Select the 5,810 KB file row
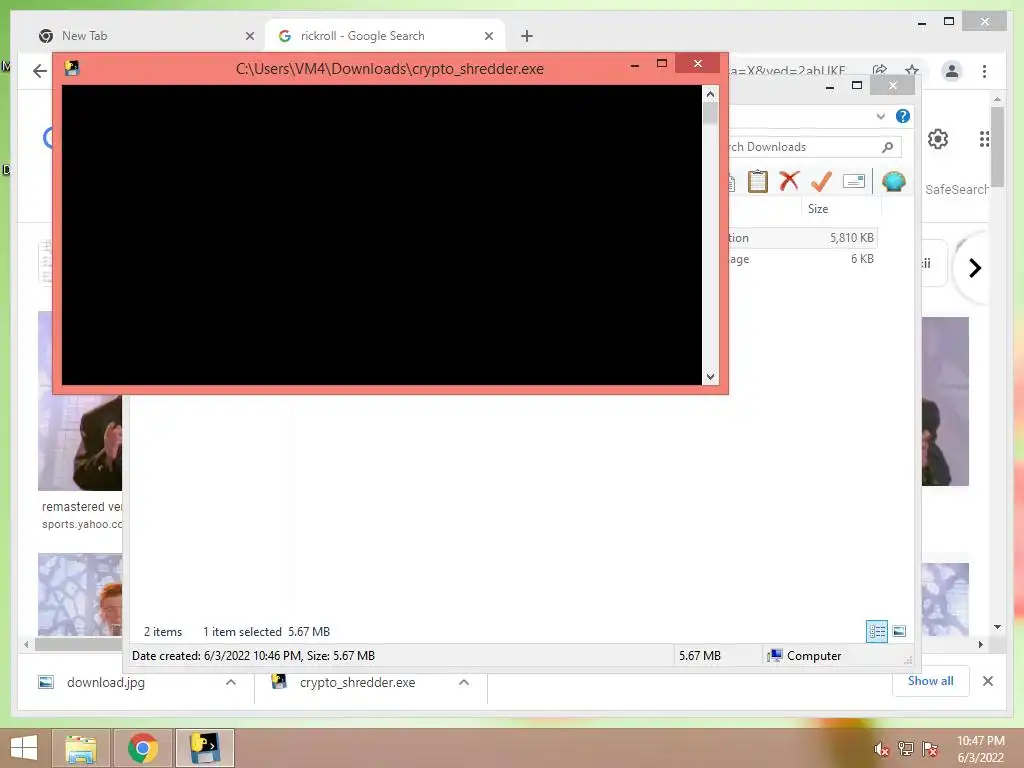 (803, 238)
